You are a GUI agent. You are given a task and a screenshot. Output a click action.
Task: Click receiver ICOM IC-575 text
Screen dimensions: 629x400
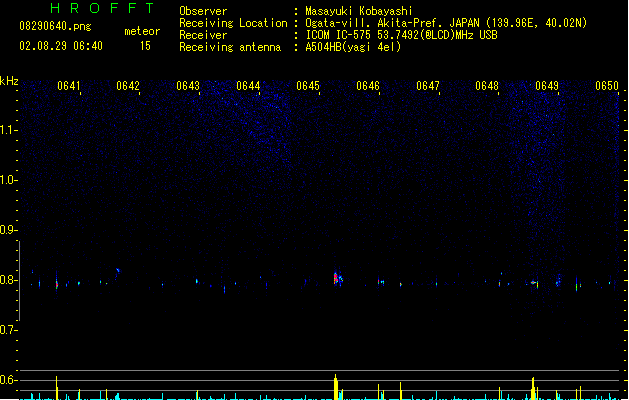[x=402, y=35]
